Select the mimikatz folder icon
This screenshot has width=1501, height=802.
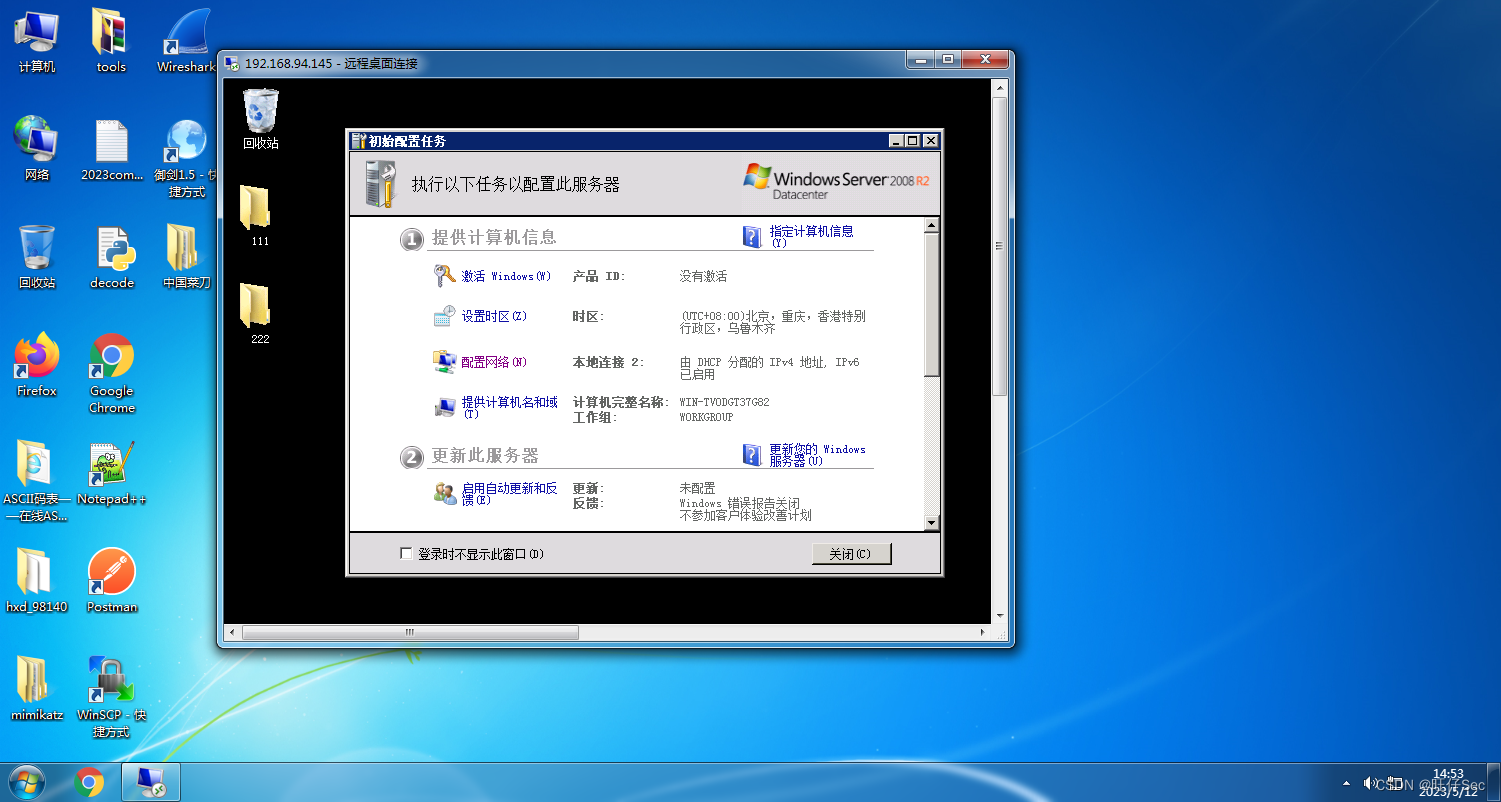click(37, 688)
